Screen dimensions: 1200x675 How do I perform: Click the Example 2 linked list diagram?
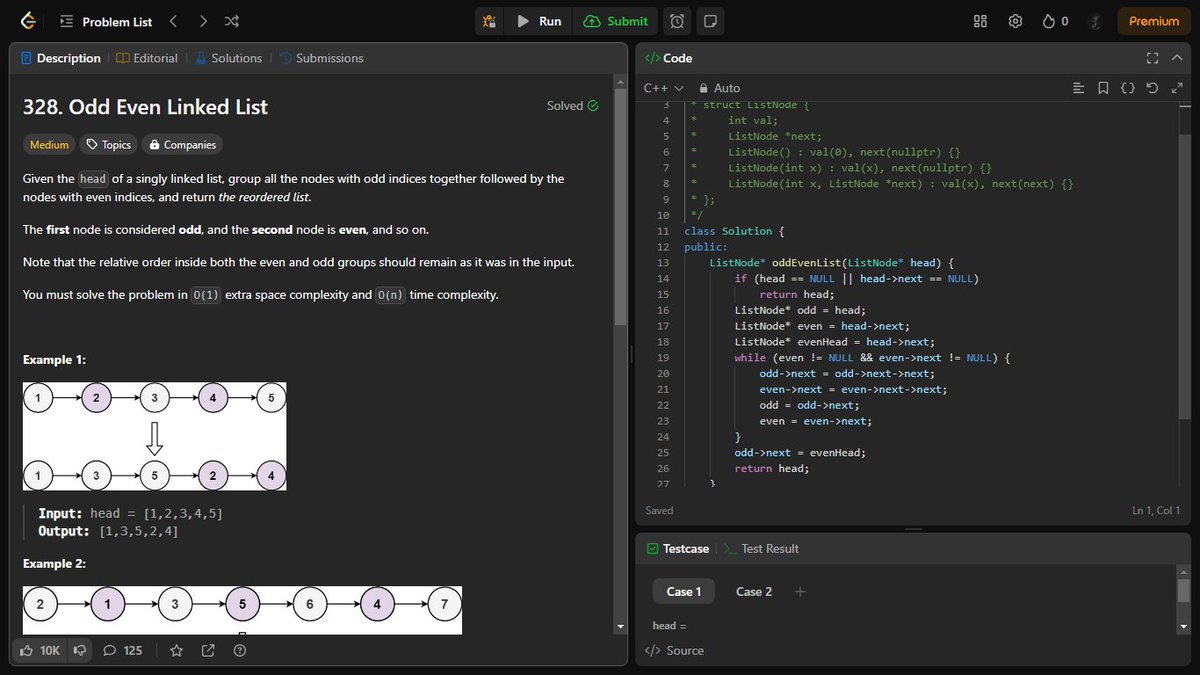(243, 610)
